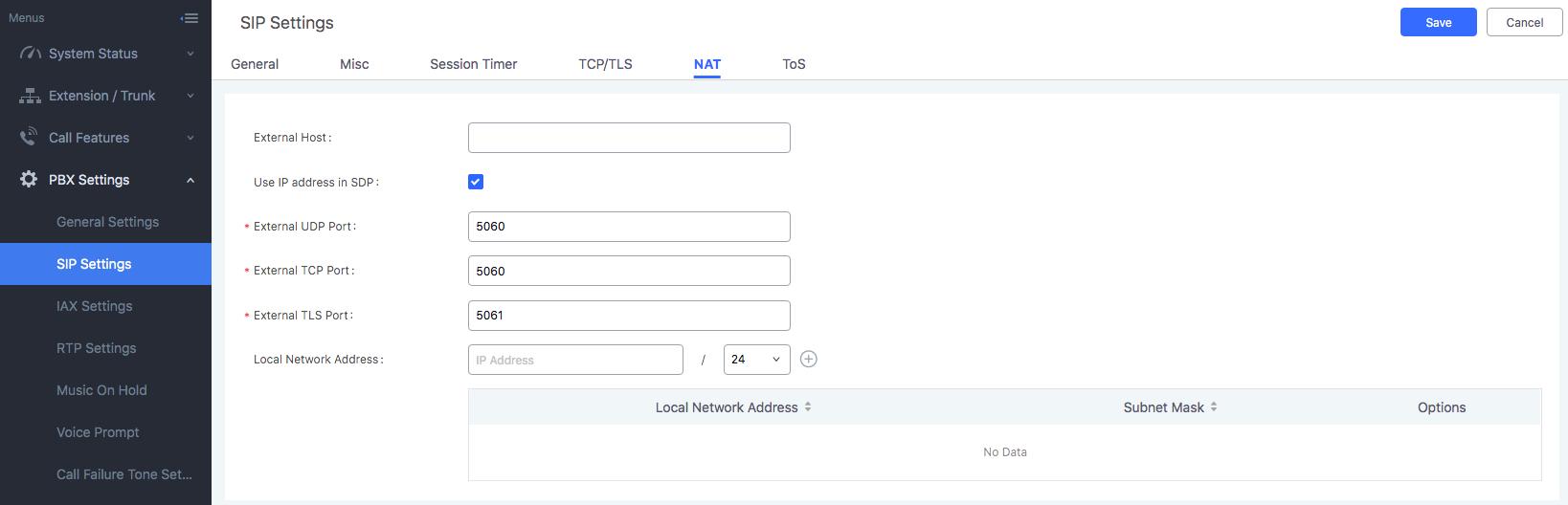Screen dimensions: 1568x505
Task: Click the Call Features phone icon
Action: [30, 137]
